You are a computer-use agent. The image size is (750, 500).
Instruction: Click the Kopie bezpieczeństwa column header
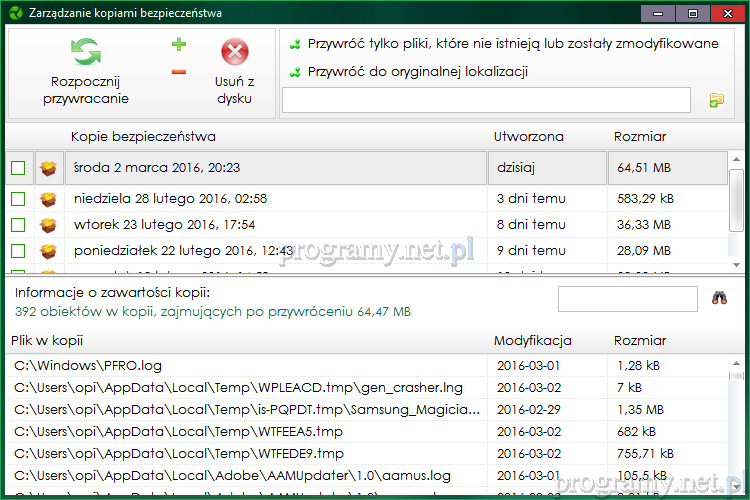[x=143, y=137]
